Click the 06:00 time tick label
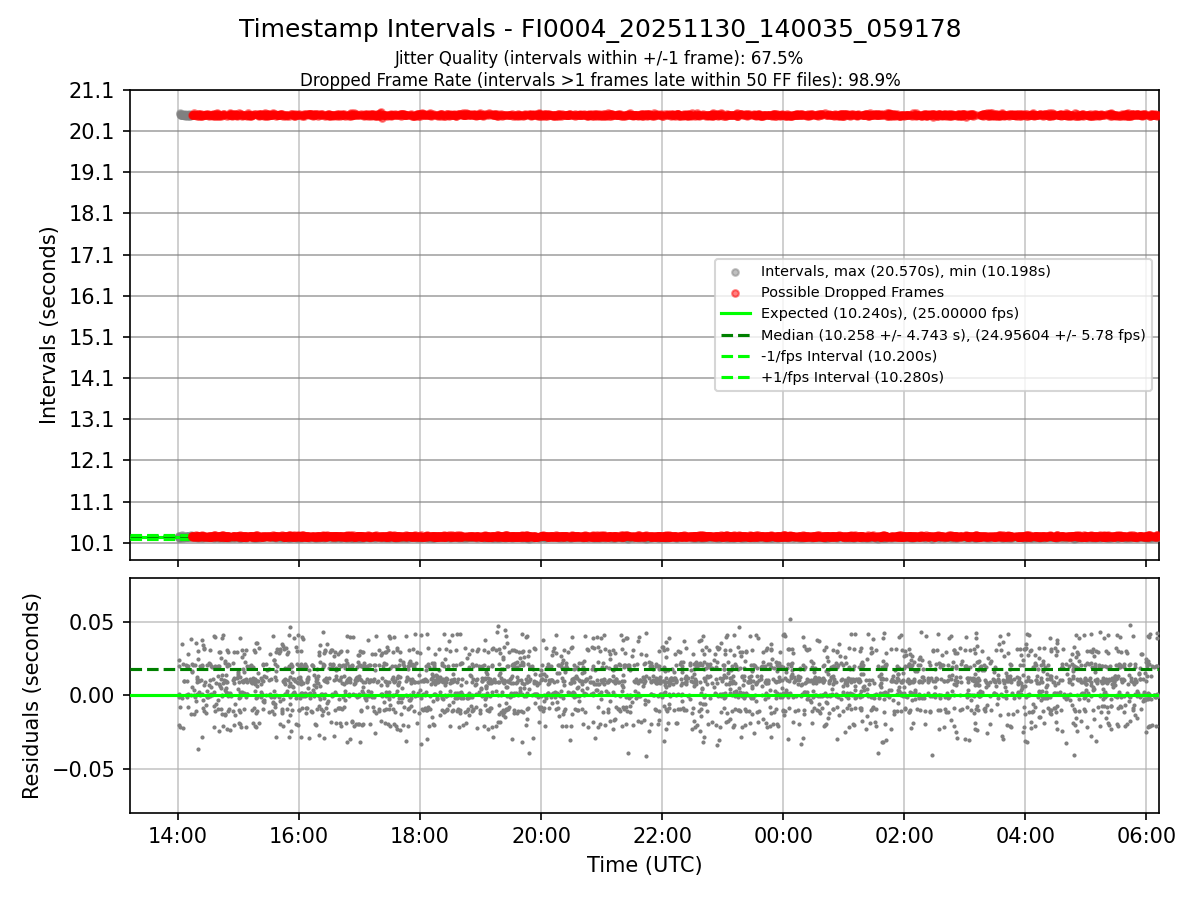Screen dimensions: 1200x900 click(1146, 834)
